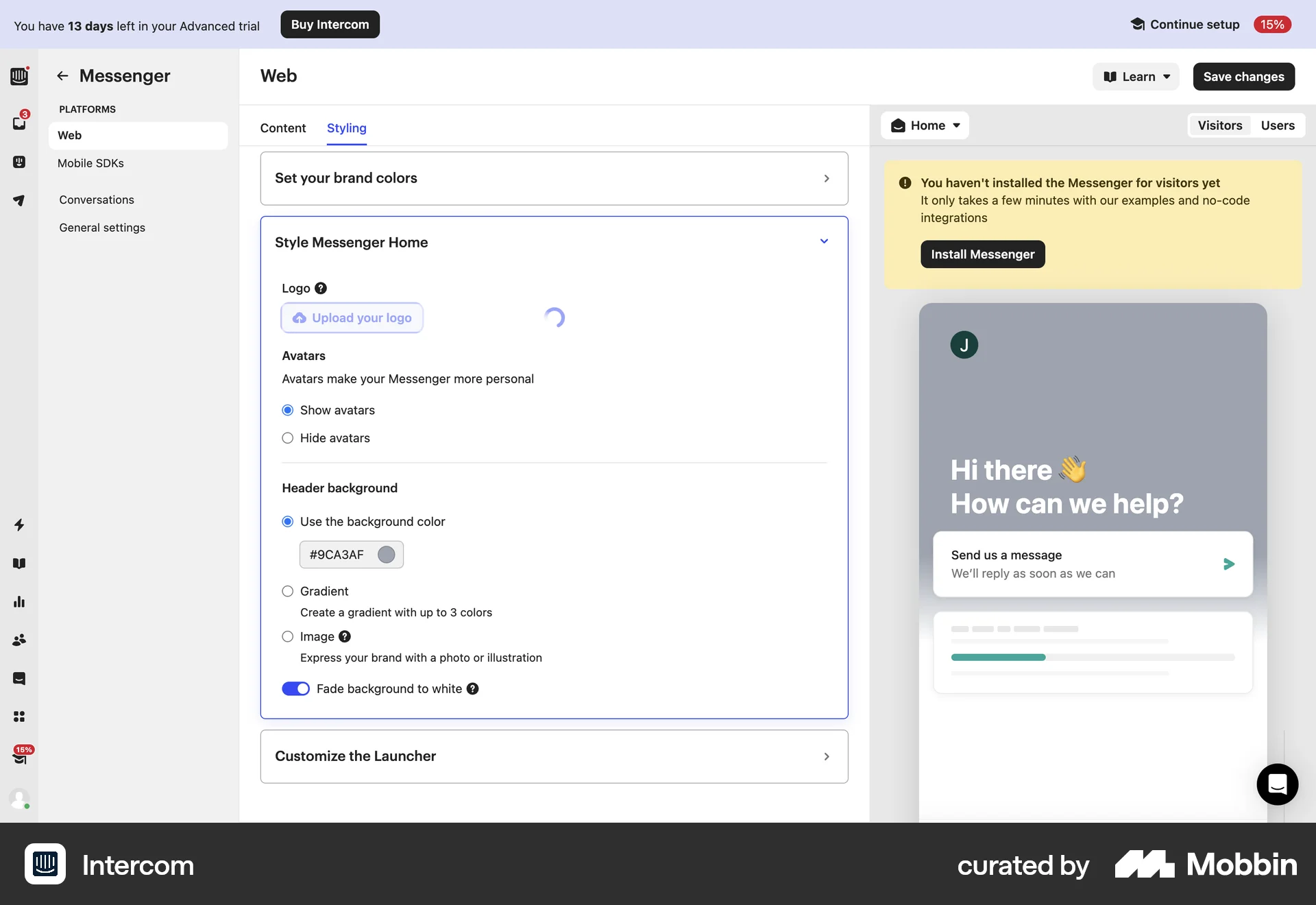
Task: Click the Buy Intercom button
Action: tap(330, 24)
